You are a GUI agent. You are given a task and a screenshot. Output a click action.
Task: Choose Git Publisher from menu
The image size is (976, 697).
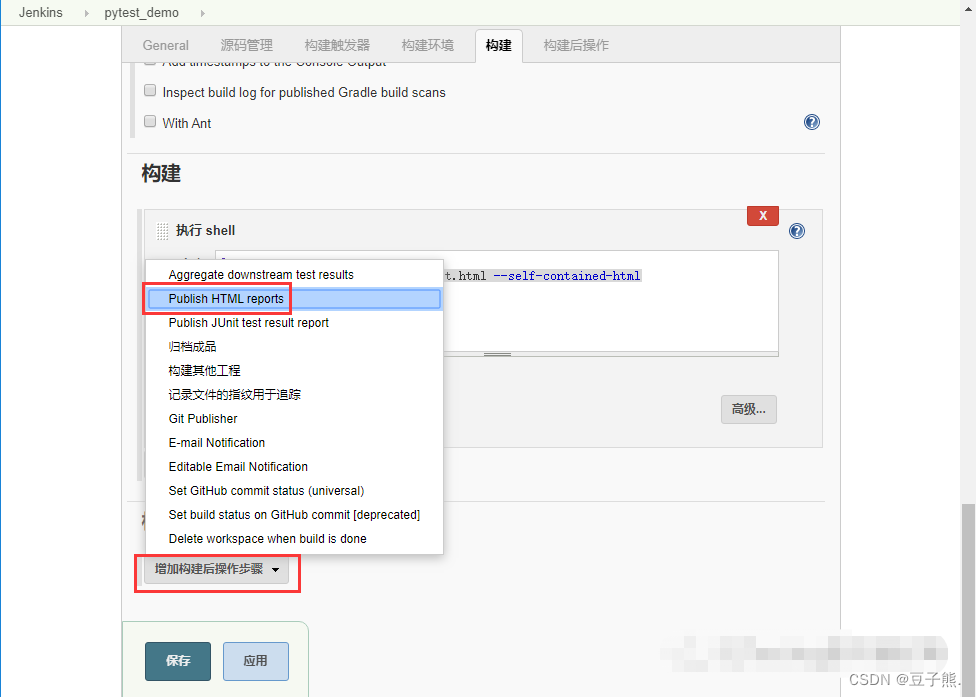pos(294,419)
